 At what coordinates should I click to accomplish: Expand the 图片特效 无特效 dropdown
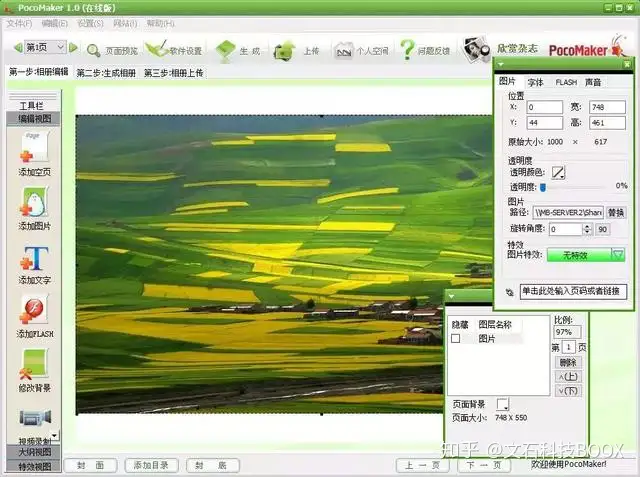point(618,255)
